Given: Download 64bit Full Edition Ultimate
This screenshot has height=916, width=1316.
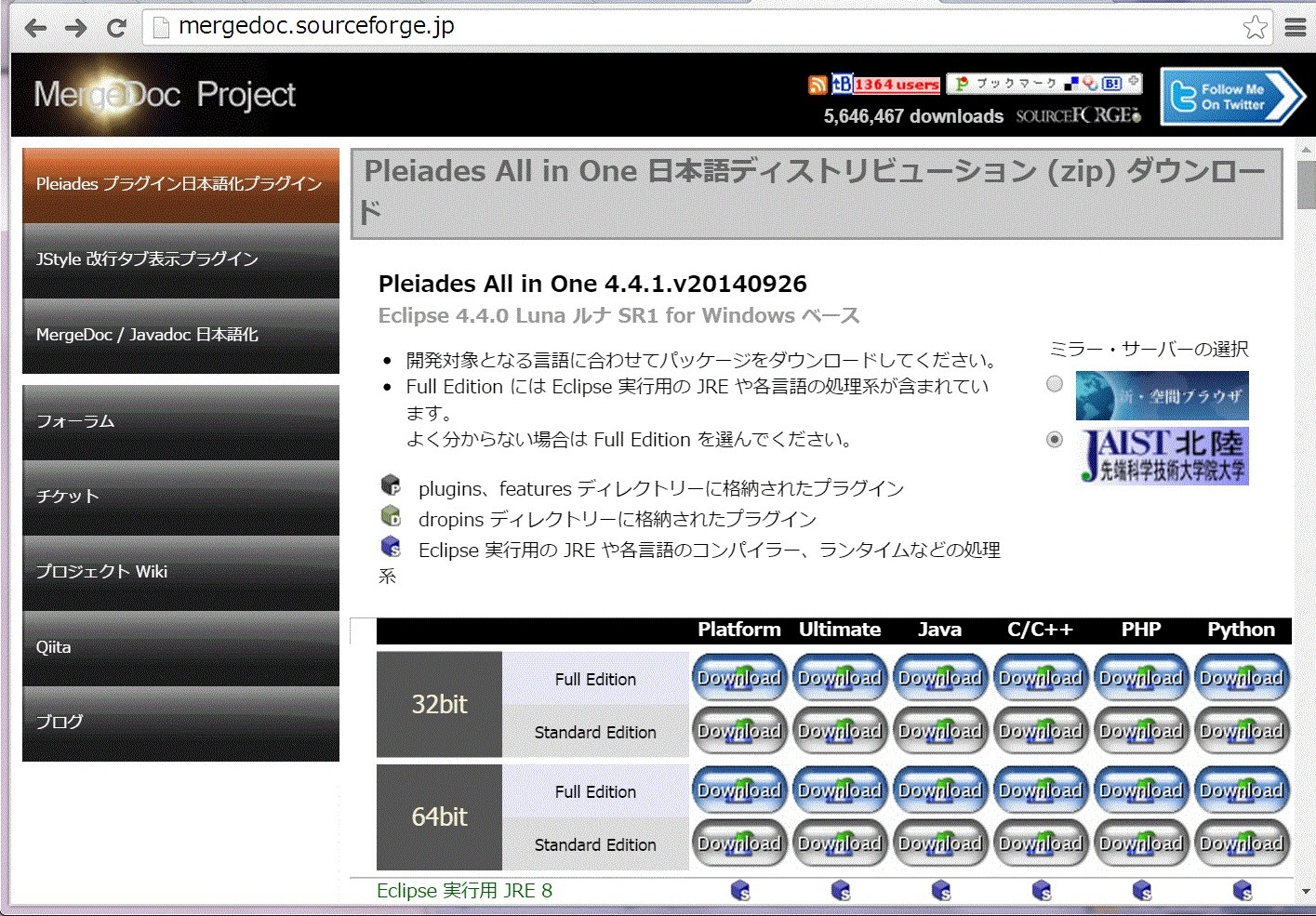Looking at the screenshot, I should [840, 790].
